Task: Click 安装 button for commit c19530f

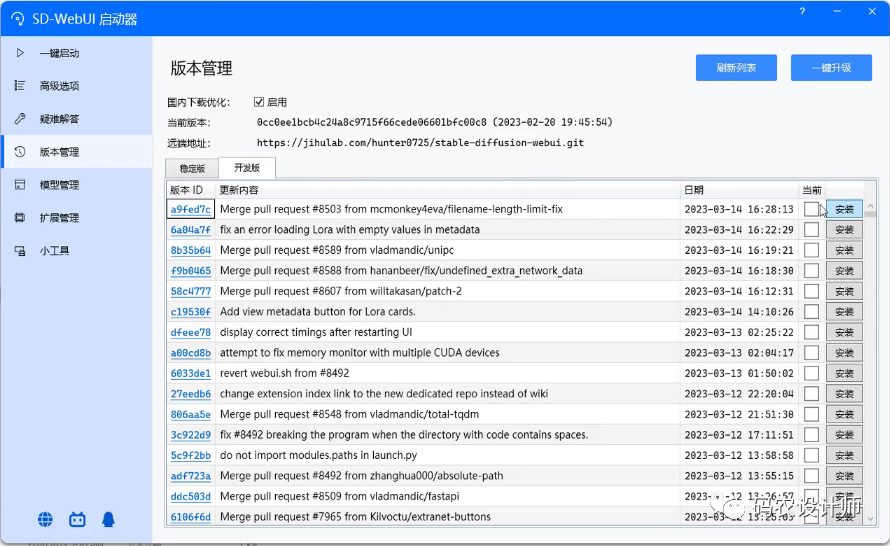Action: tap(844, 312)
